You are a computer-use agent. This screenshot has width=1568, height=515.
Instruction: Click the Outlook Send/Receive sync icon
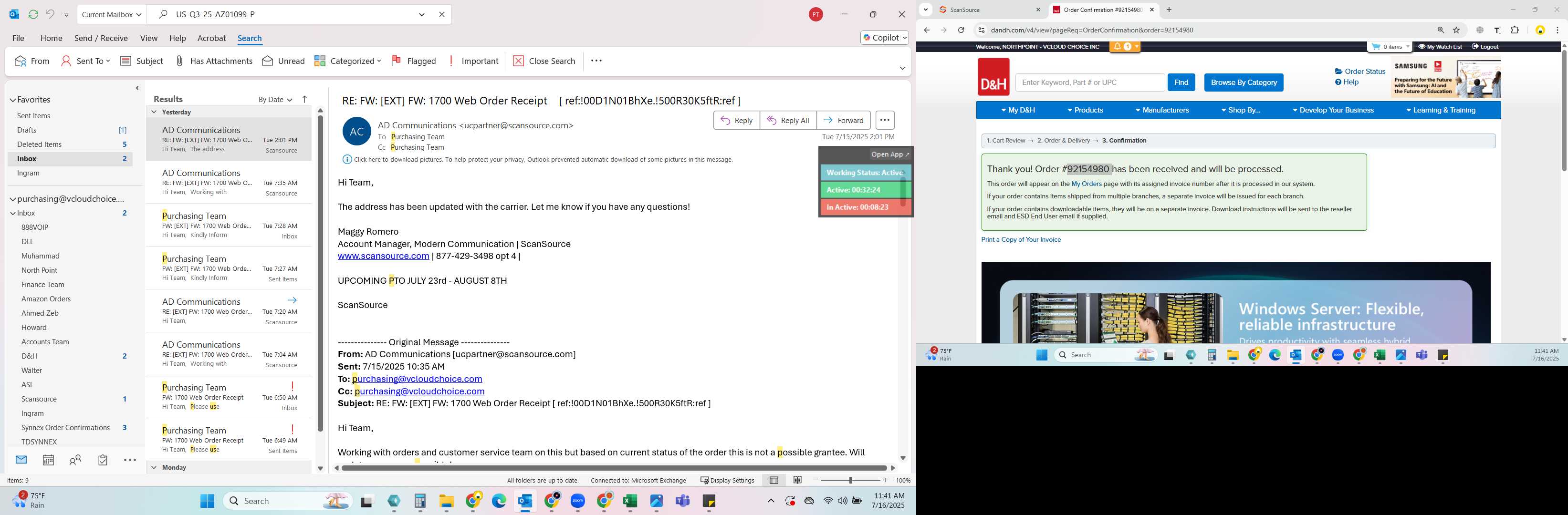(33, 14)
